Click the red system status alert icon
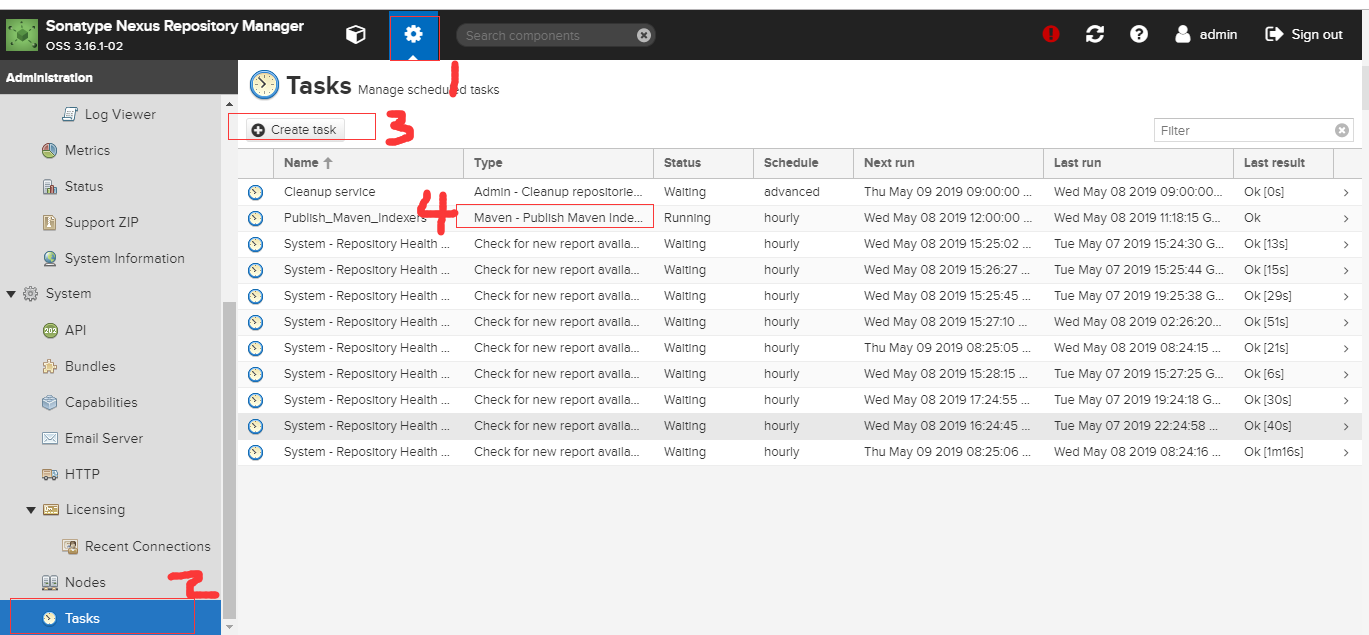 pyautogui.click(x=1050, y=34)
